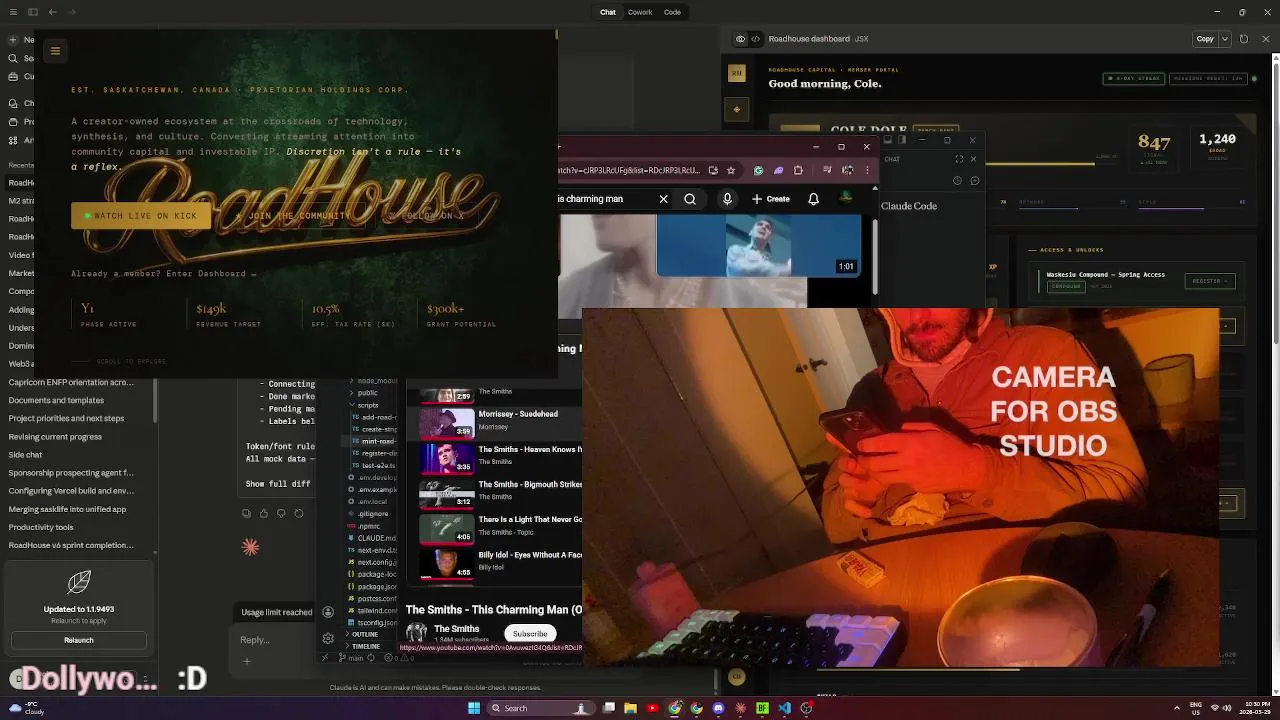Click main git branch in status bar
Image resolution: width=1280 pixels, height=720 pixels.
tap(352, 657)
